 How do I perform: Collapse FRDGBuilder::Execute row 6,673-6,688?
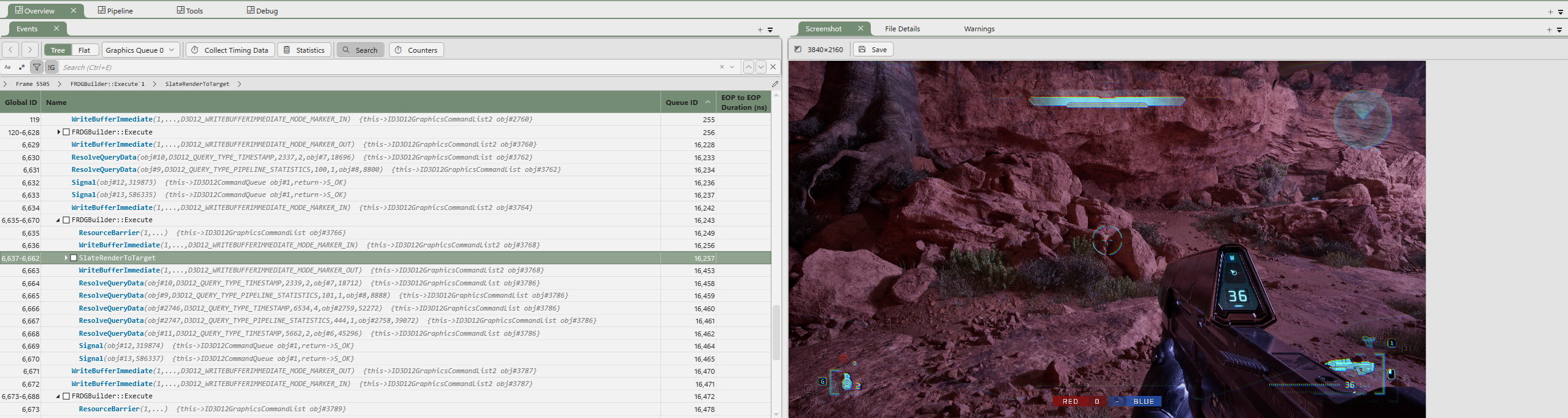[58, 396]
